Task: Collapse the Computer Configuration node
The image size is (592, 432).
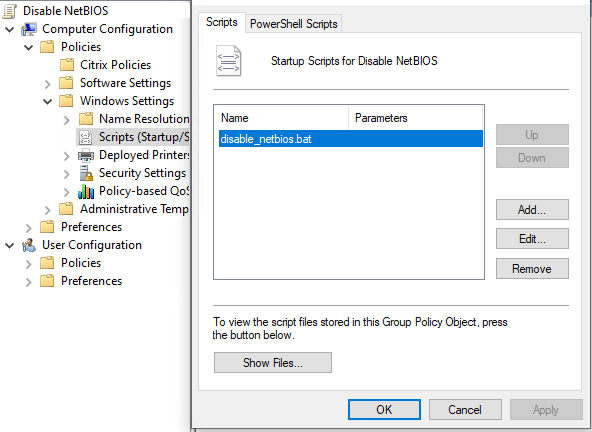Action: 10,29
